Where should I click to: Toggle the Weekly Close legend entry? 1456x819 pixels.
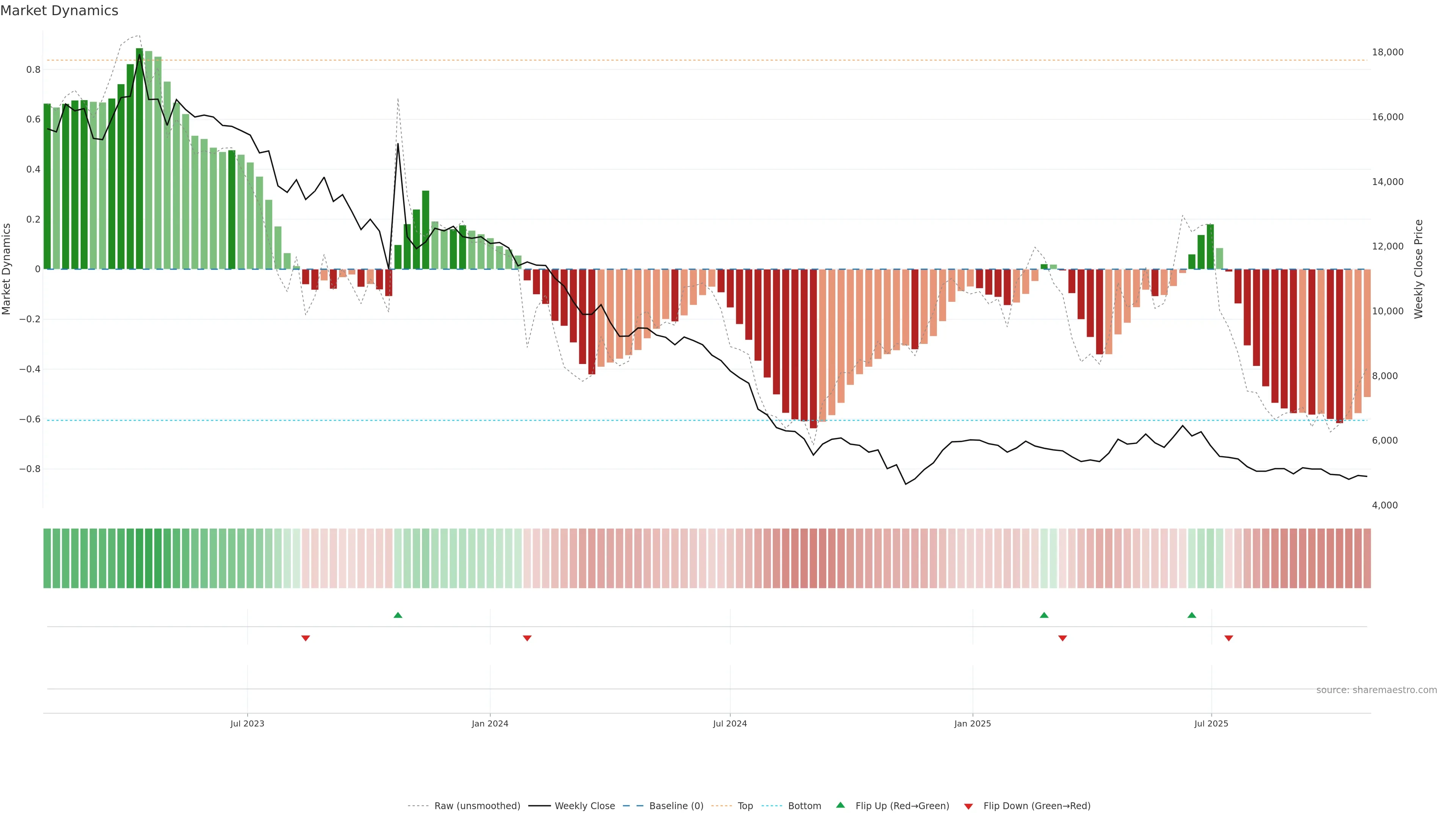584,806
